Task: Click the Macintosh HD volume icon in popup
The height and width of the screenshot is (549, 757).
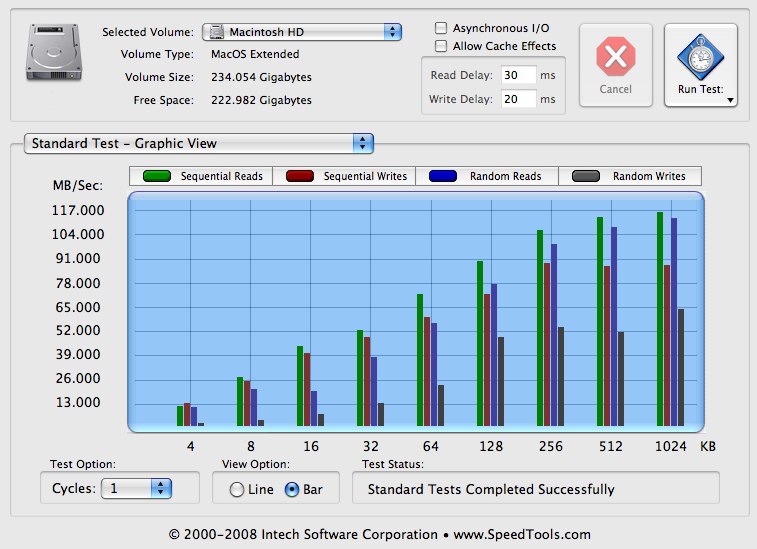Action: pyautogui.click(x=217, y=32)
